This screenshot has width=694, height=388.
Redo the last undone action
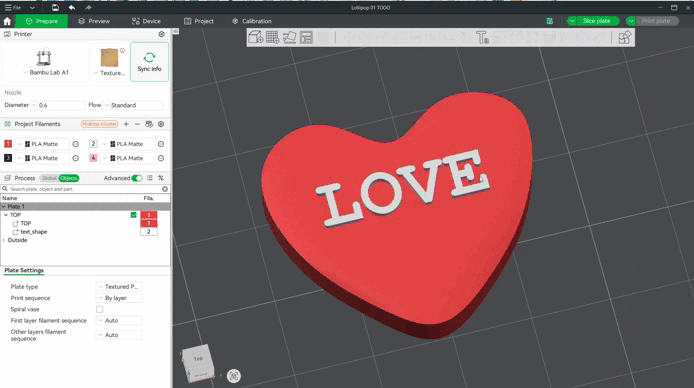click(x=88, y=8)
